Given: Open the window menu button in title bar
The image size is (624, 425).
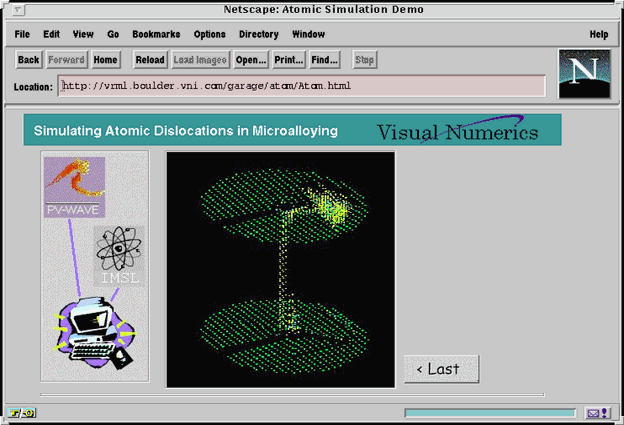Looking at the screenshot, I should [x=18, y=10].
